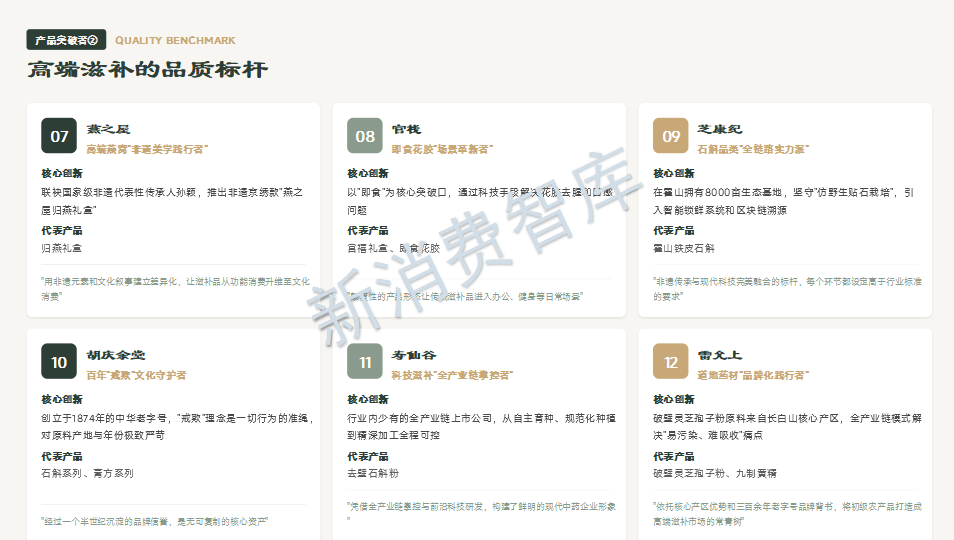The image size is (954, 540).
Task: Select the 寿仙谷 brand name
Action: [x=413, y=355]
